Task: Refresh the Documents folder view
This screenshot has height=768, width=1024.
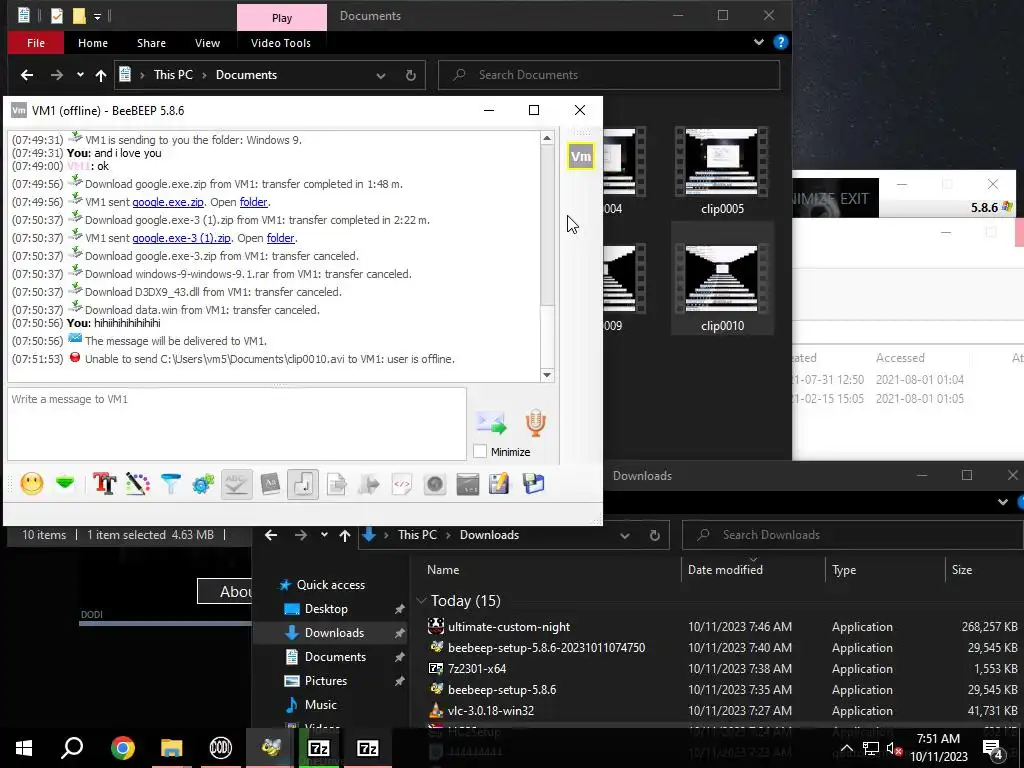Action: click(x=411, y=75)
